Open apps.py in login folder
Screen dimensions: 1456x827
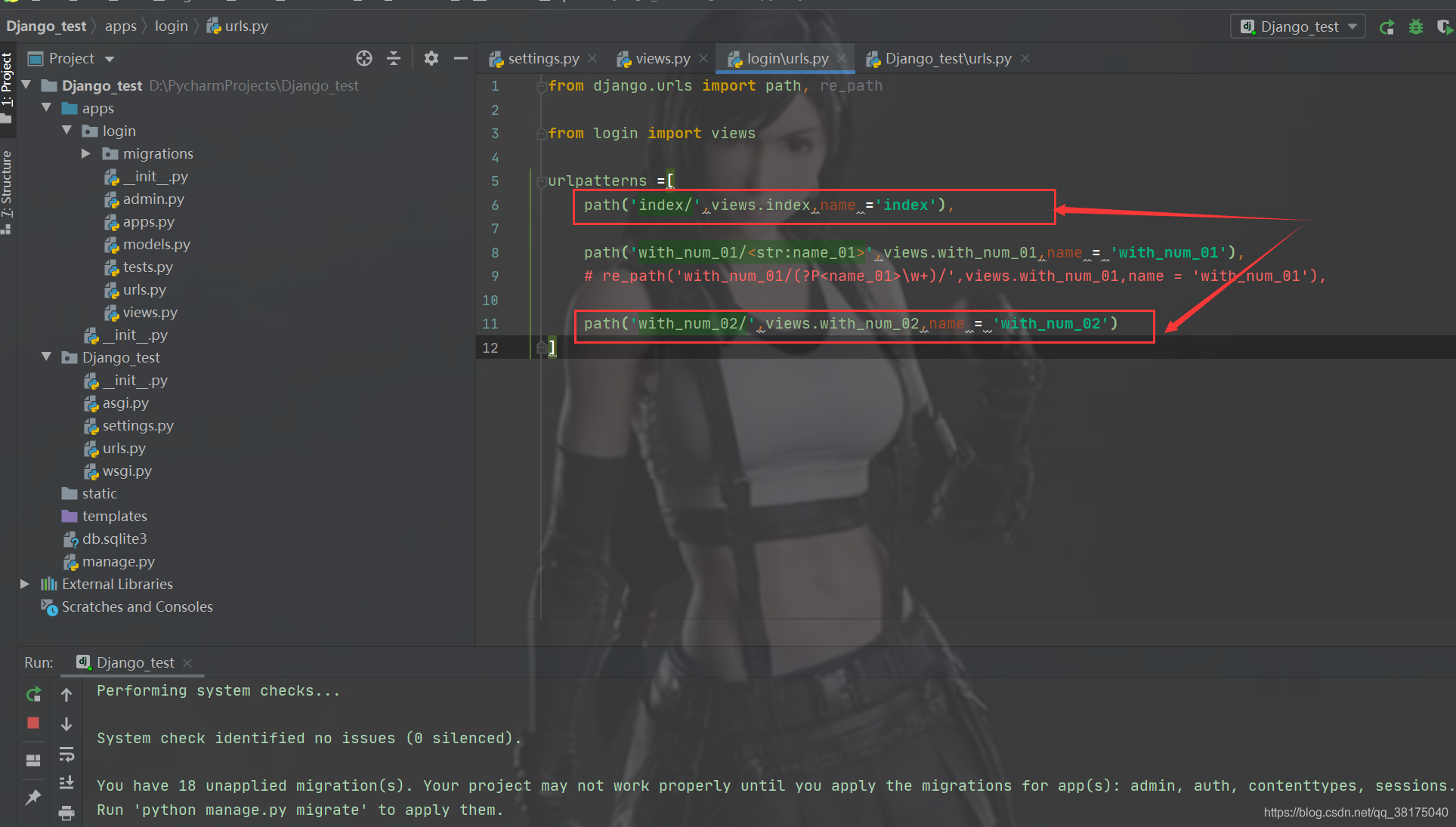tap(149, 221)
